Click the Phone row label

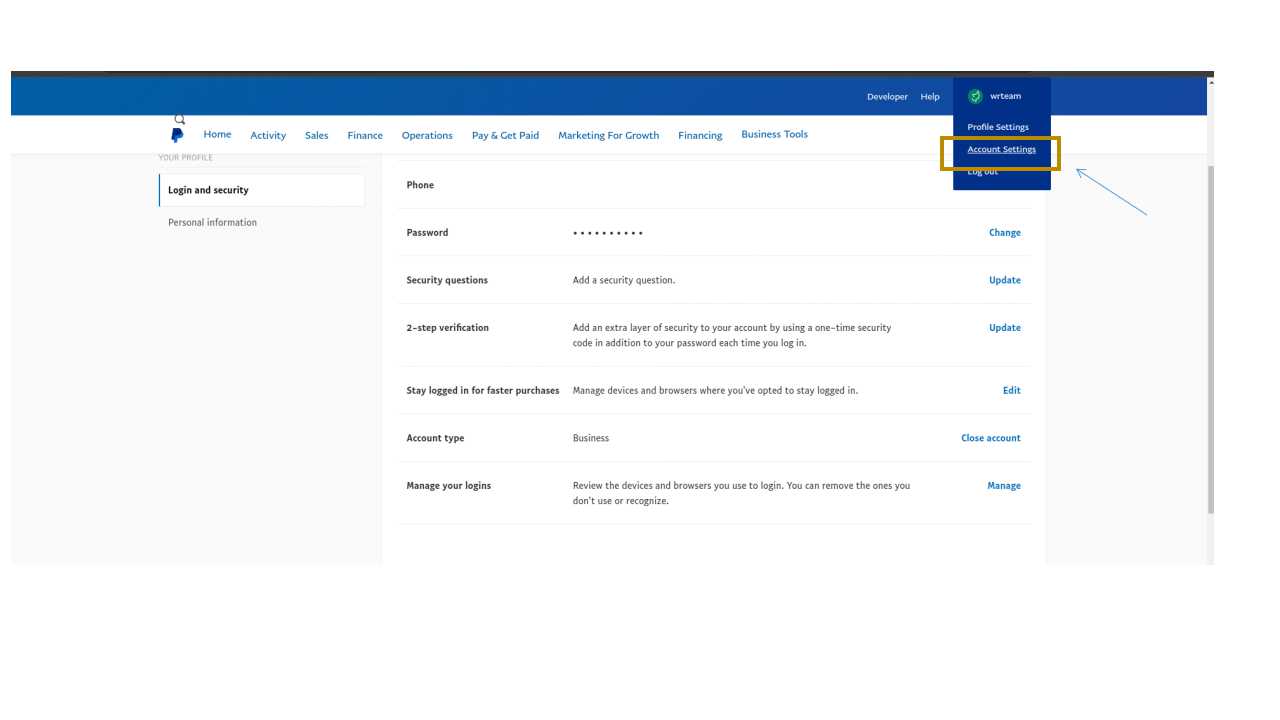point(420,185)
